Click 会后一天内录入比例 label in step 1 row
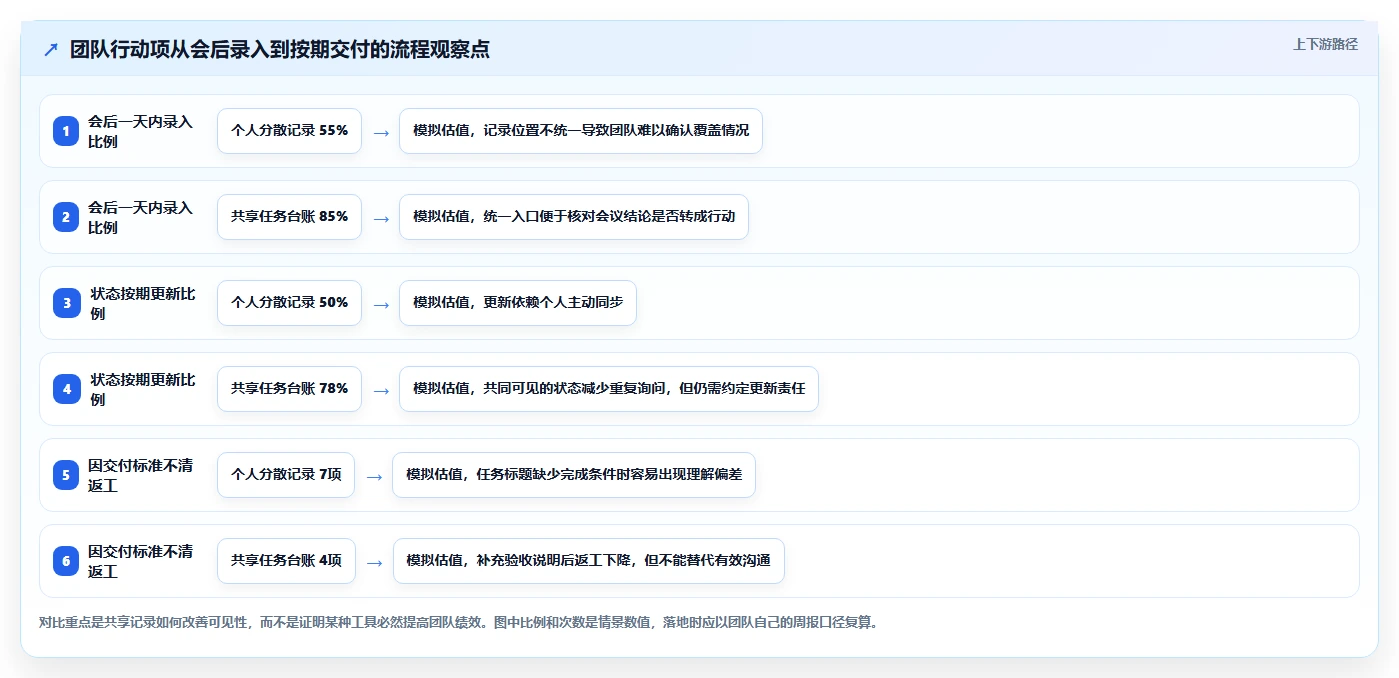The height and width of the screenshot is (678, 1399). coord(141,131)
